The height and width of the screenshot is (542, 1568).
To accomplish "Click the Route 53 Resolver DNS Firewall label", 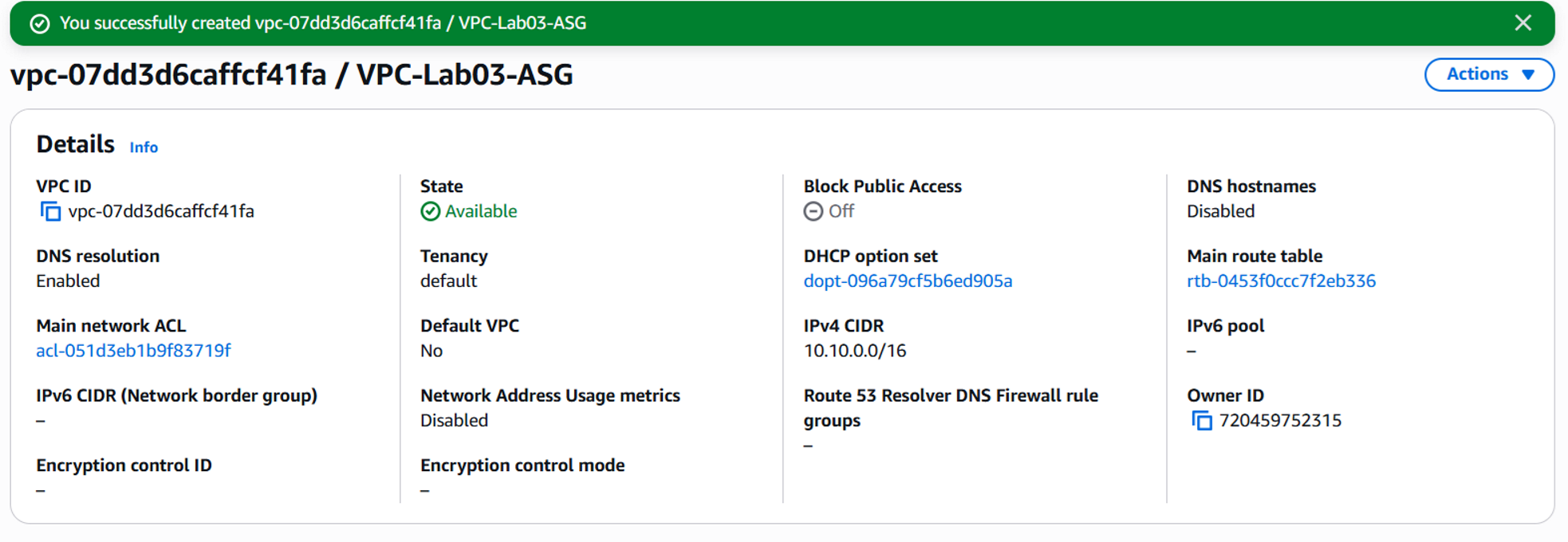I will pos(951,407).
